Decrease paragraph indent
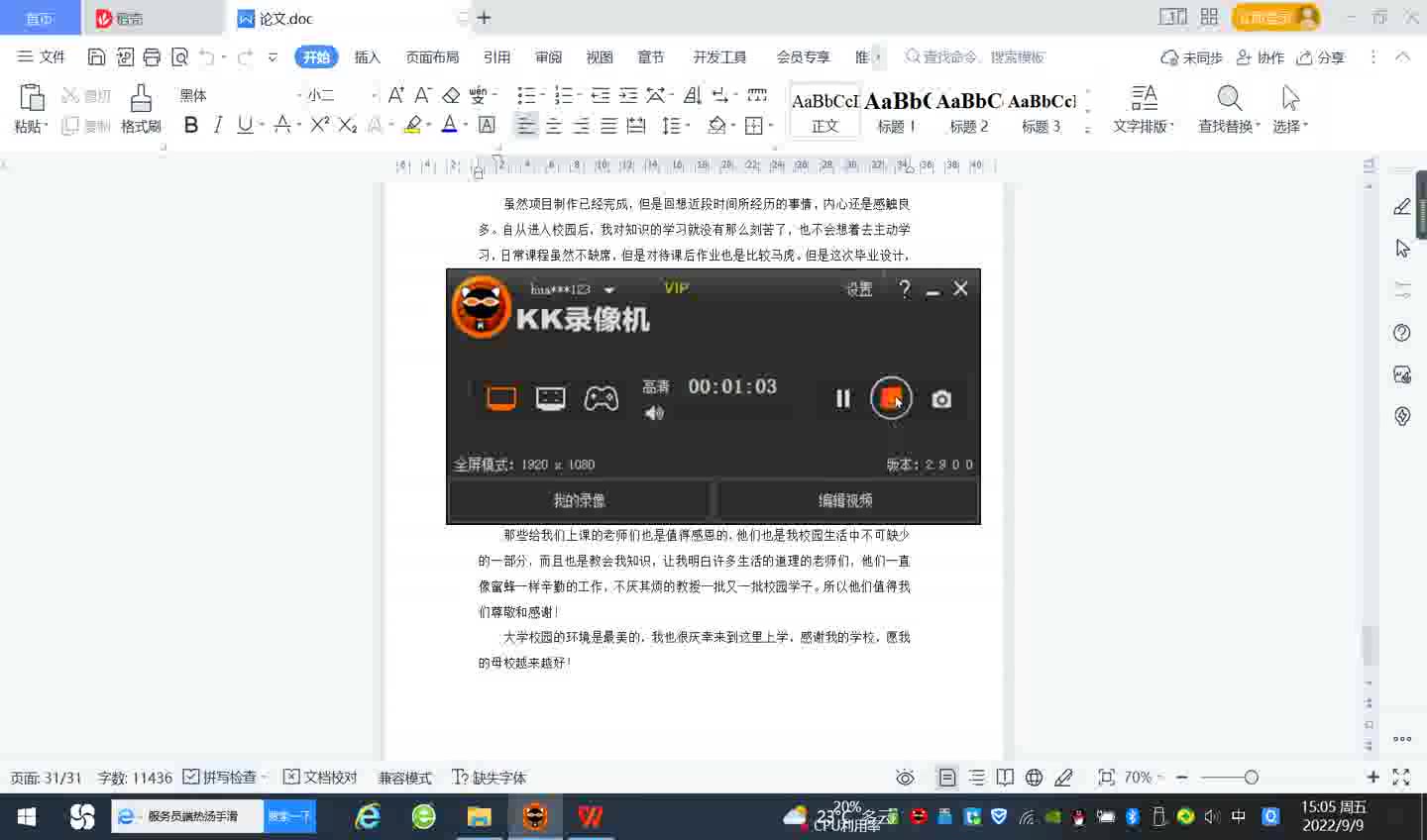This screenshot has width=1427, height=840. tap(601, 95)
